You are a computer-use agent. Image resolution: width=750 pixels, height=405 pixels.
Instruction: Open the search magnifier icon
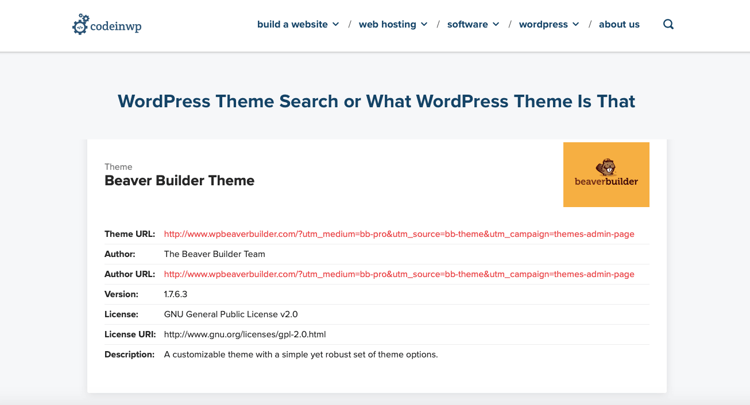(x=668, y=24)
